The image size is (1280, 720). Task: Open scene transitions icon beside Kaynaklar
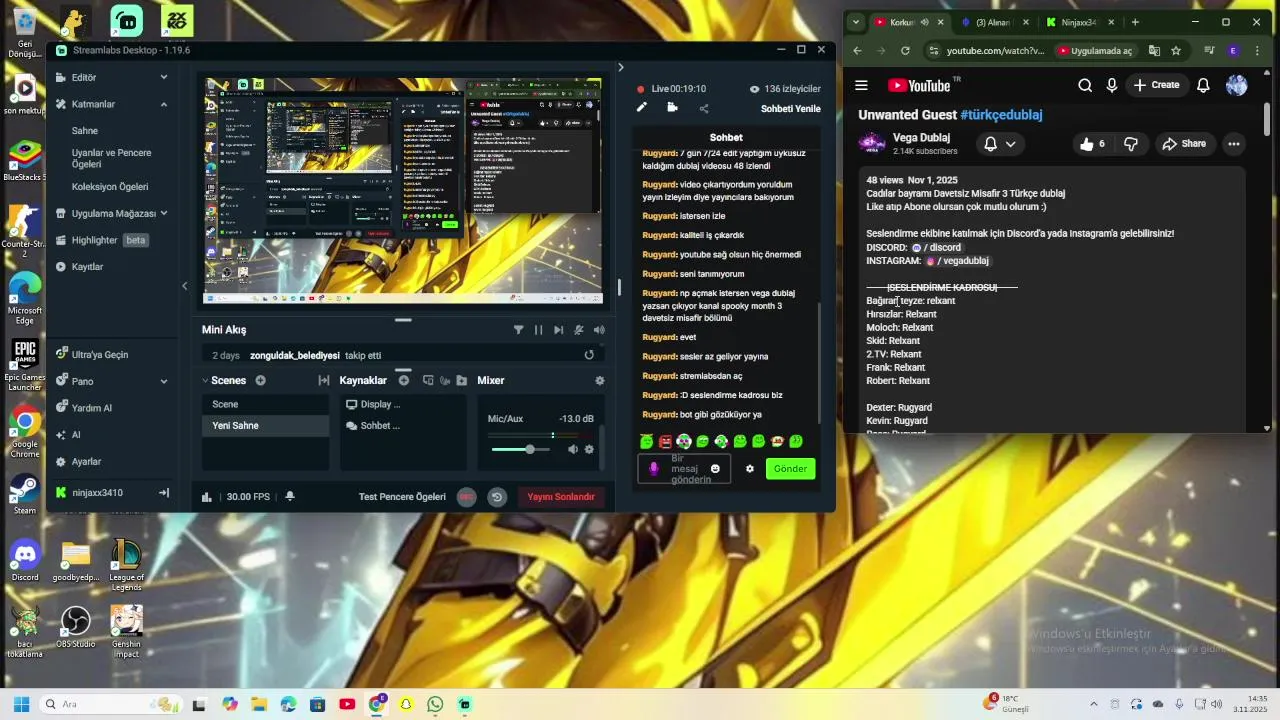pos(324,380)
